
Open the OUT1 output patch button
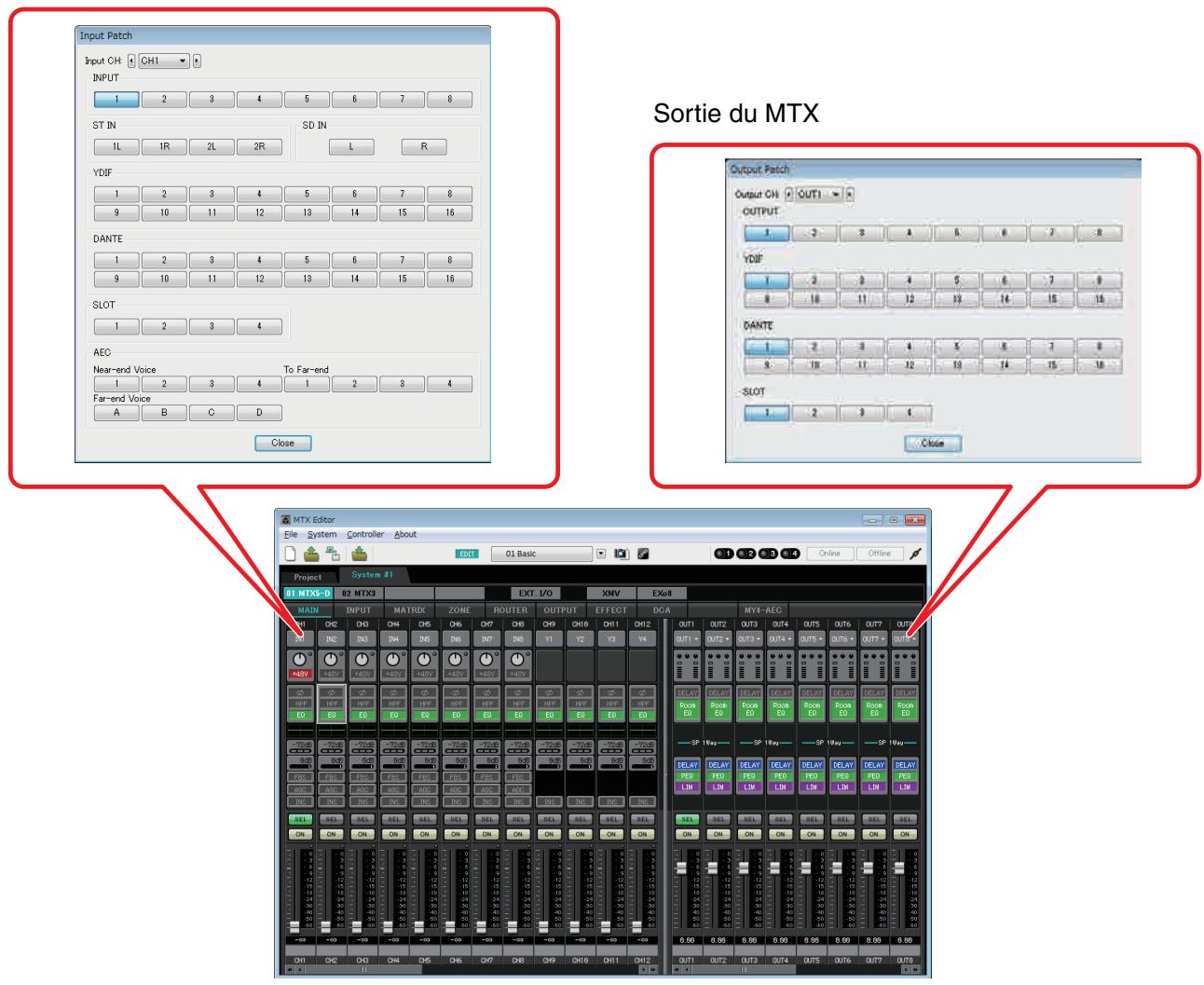688,638
